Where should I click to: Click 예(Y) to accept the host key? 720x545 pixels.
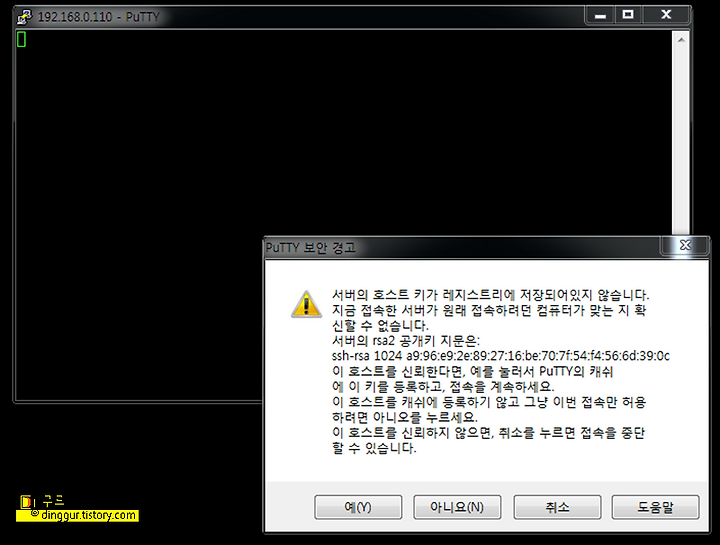pos(358,507)
